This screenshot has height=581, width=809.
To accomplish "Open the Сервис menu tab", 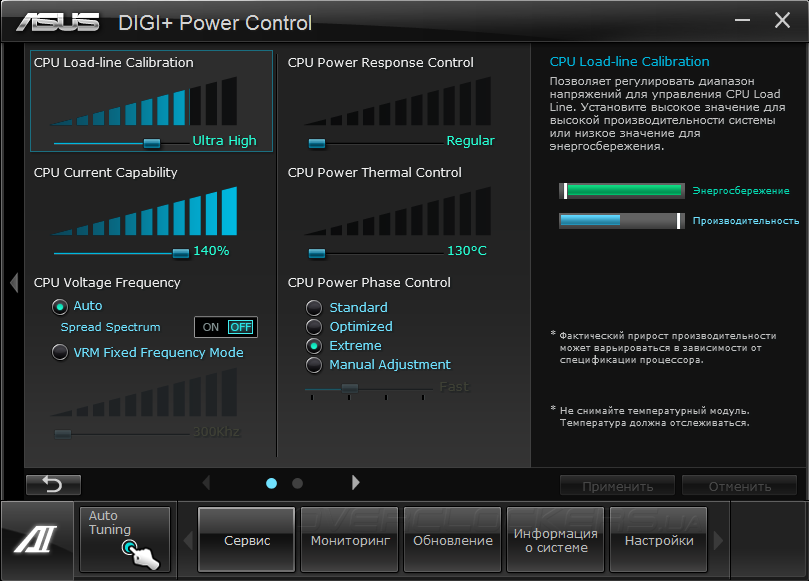I will (247, 540).
